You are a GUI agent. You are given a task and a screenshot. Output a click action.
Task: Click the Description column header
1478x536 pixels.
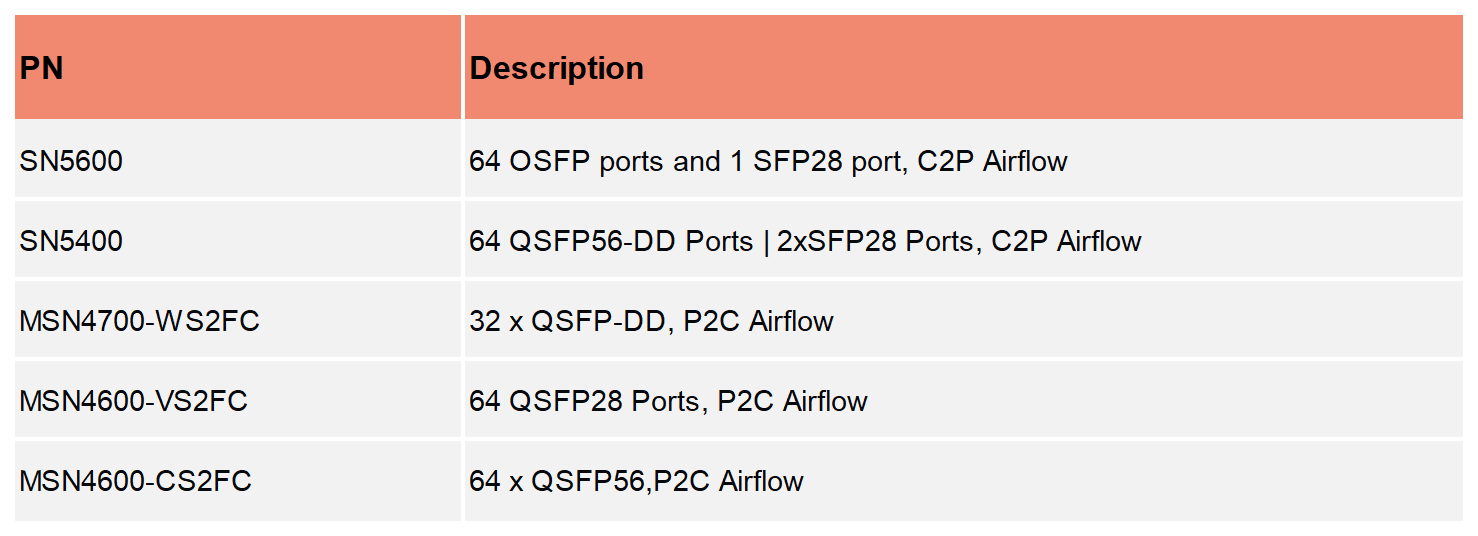557,69
